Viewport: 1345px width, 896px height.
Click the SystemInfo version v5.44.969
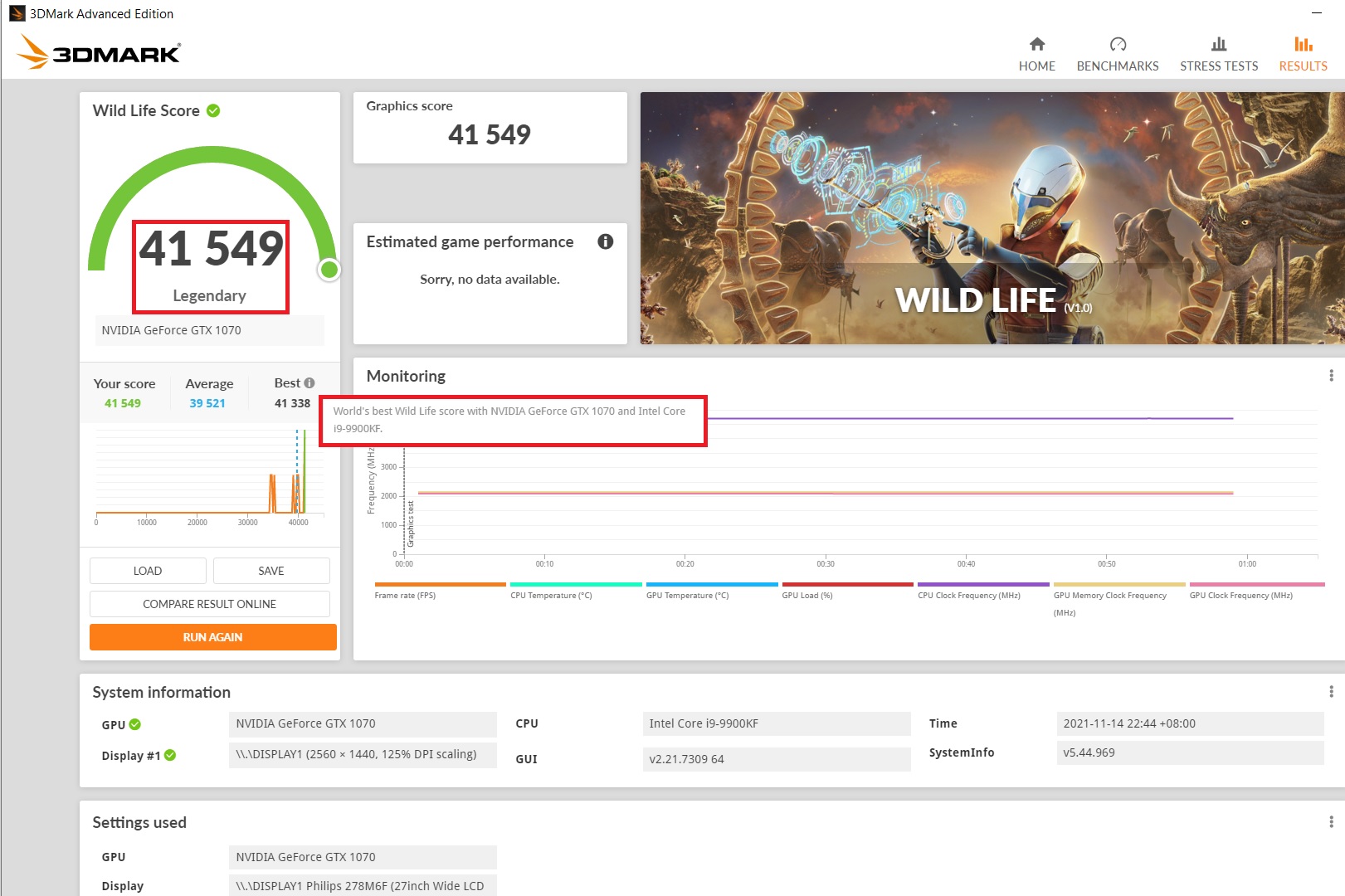pyautogui.click(x=1191, y=752)
